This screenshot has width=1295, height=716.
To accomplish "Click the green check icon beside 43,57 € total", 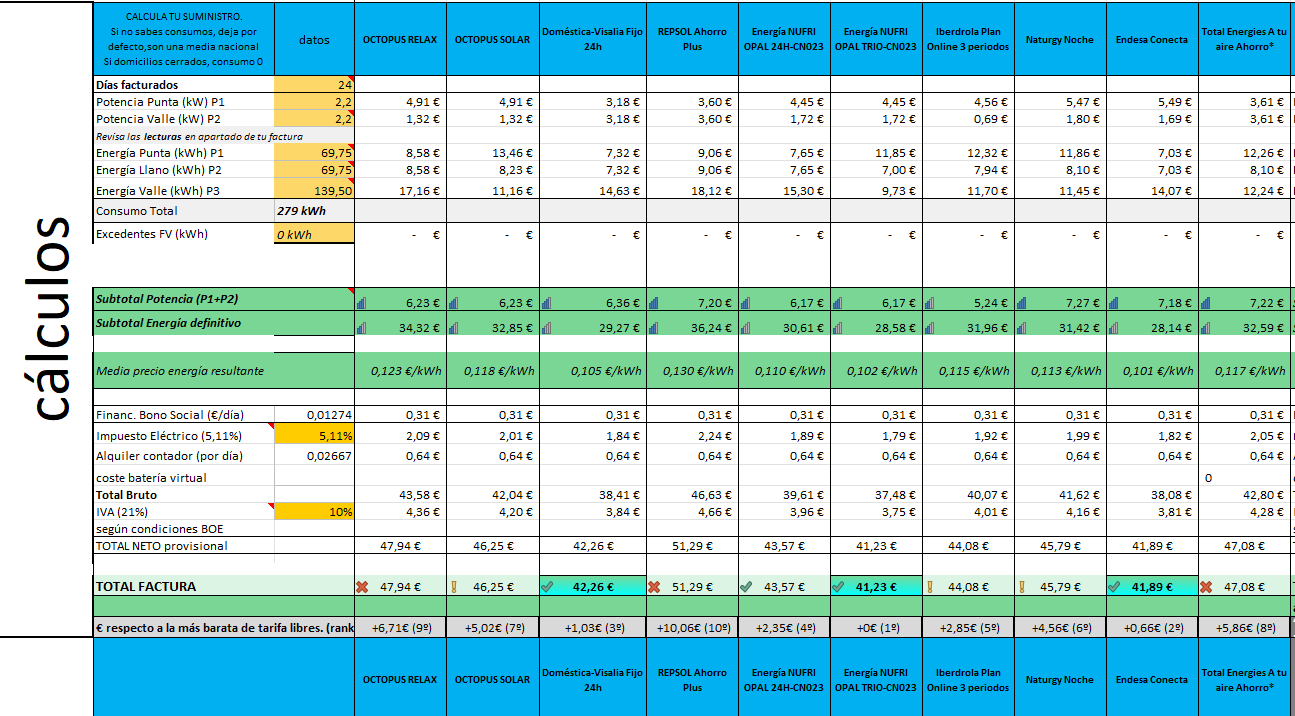I will 746,587.
